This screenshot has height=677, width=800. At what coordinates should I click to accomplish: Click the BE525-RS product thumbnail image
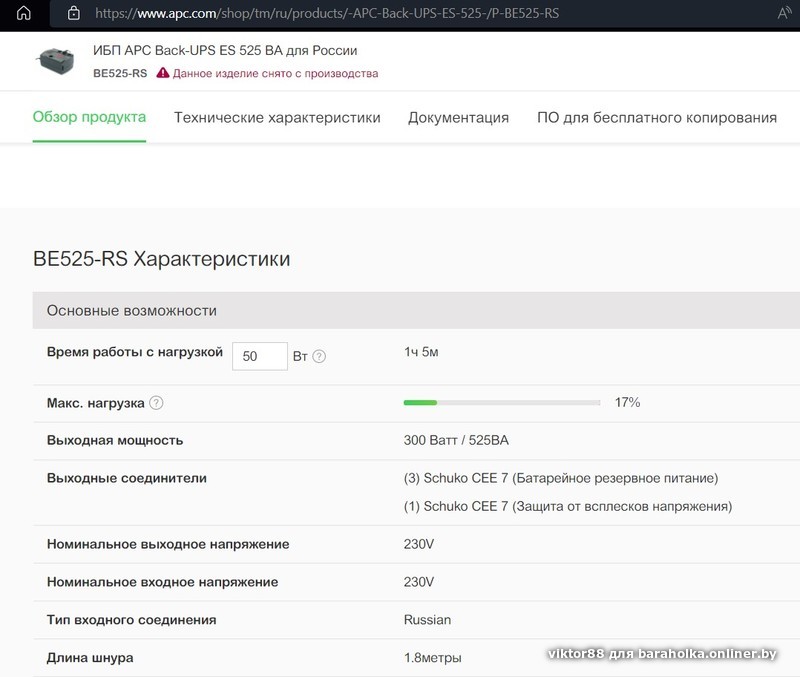tap(56, 61)
